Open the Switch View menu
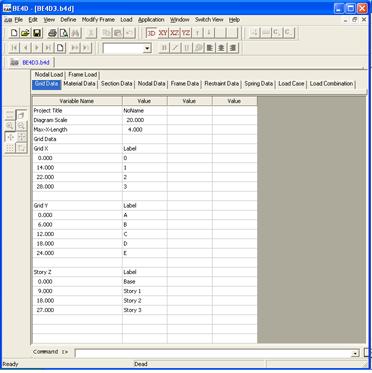372x373 pixels. [x=209, y=20]
